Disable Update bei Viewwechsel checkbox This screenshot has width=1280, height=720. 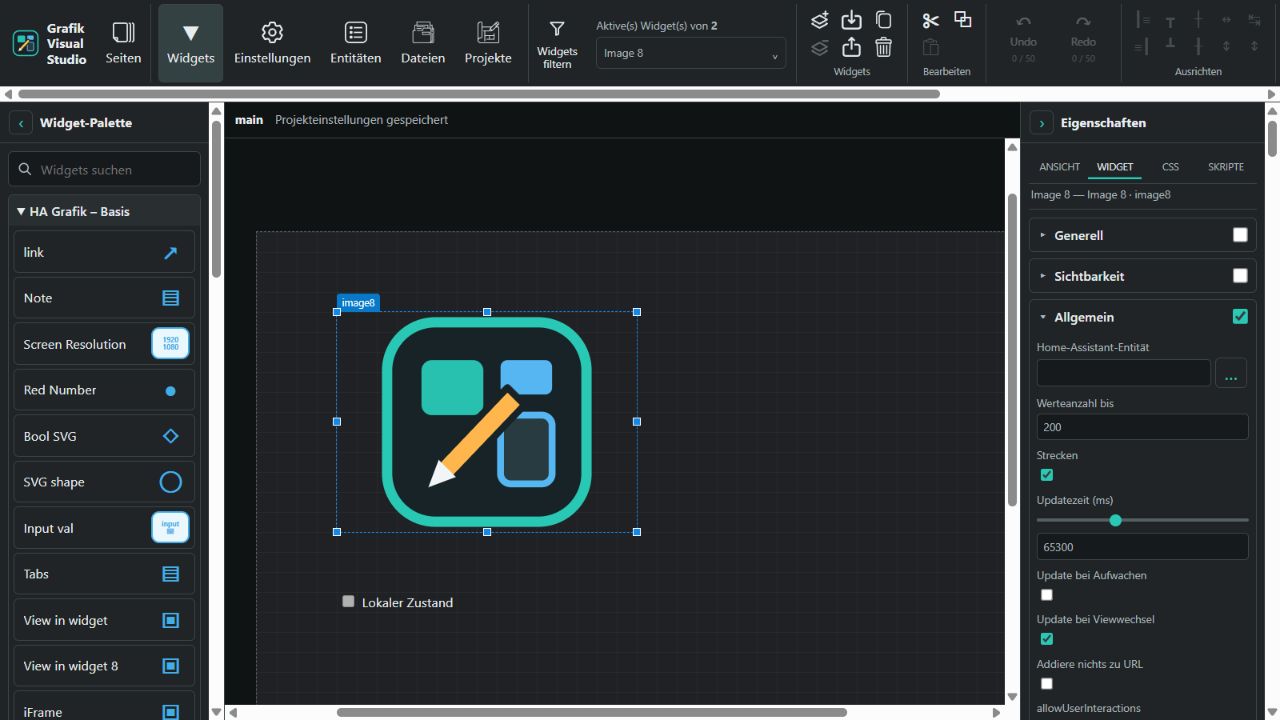(x=1047, y=639)
